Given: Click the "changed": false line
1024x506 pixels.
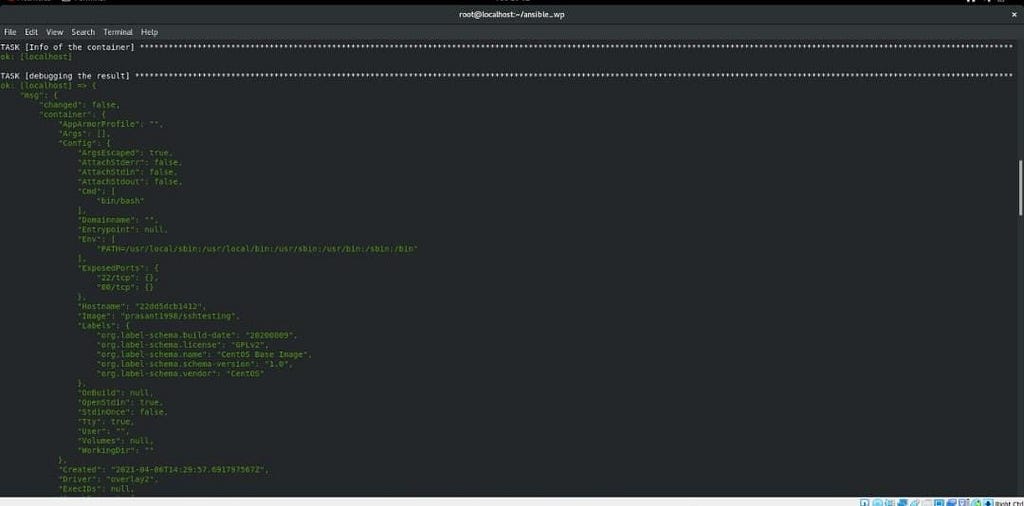Looking at the screenshot, I should (80, 104).
